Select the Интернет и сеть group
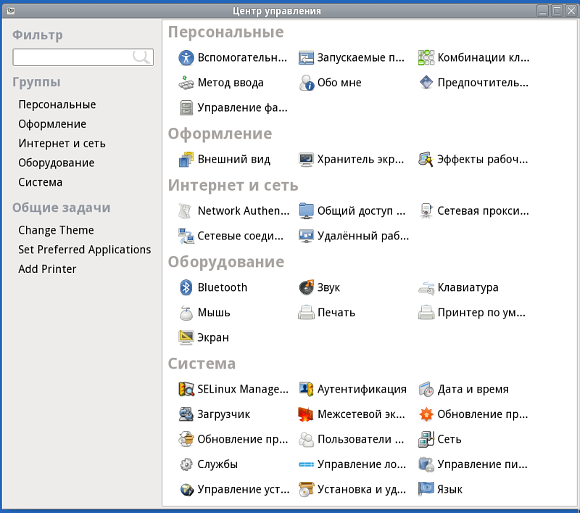Screen dimensions: 580x513 tap(62, 144)
